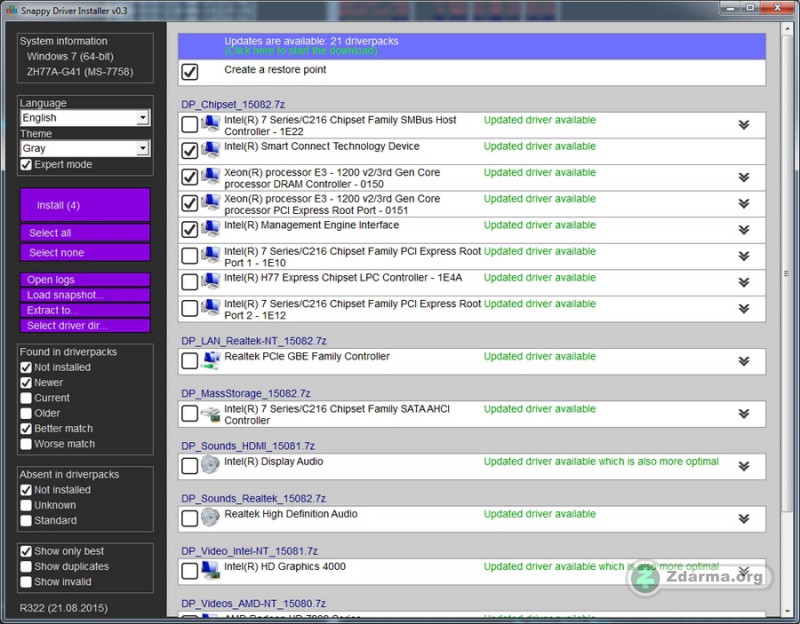Viewport: 800px width, 624px height.
Task: Click the updates available download banner
Action: (472, 46)
